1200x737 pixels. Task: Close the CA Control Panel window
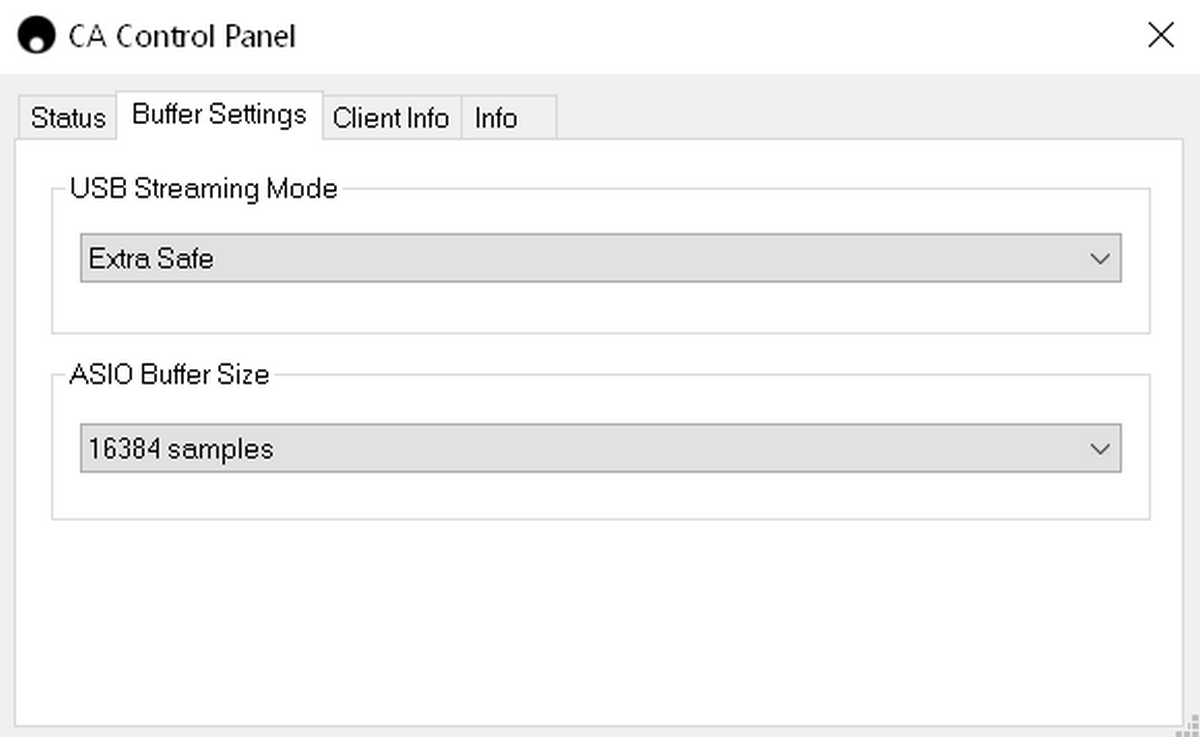pyautogui.click(x=1161, y=36)
